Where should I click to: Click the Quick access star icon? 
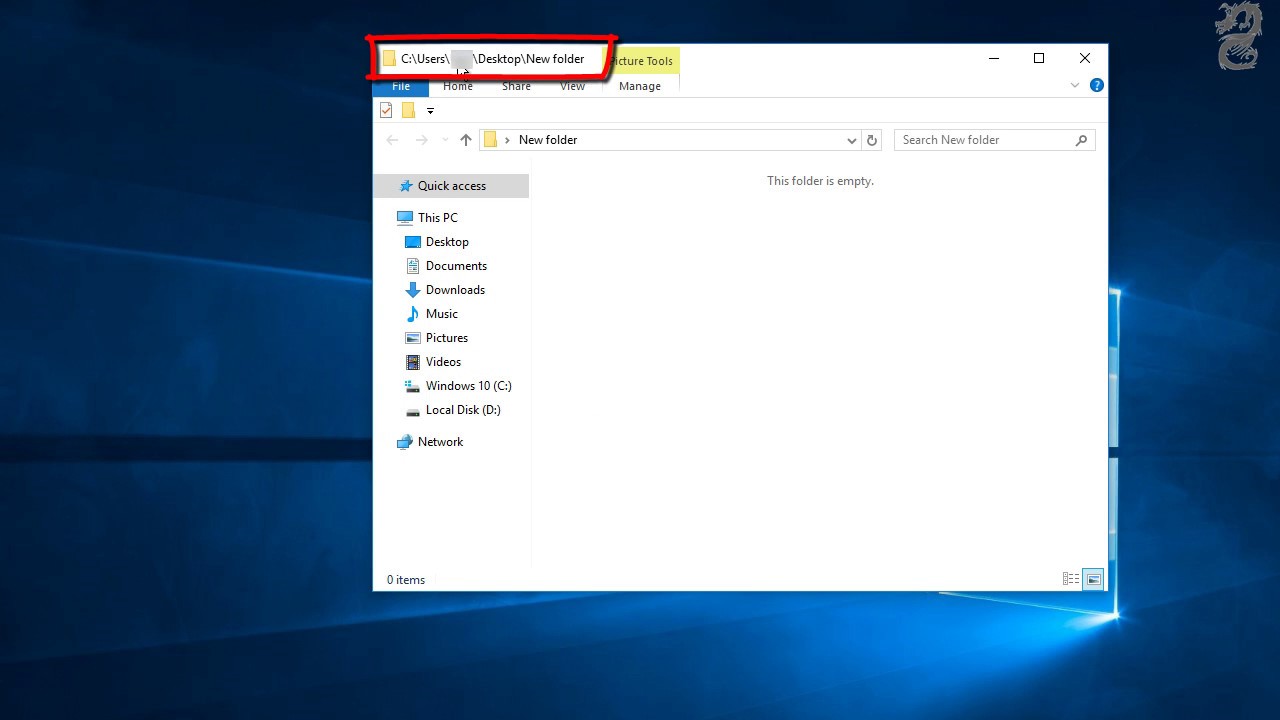406,186
